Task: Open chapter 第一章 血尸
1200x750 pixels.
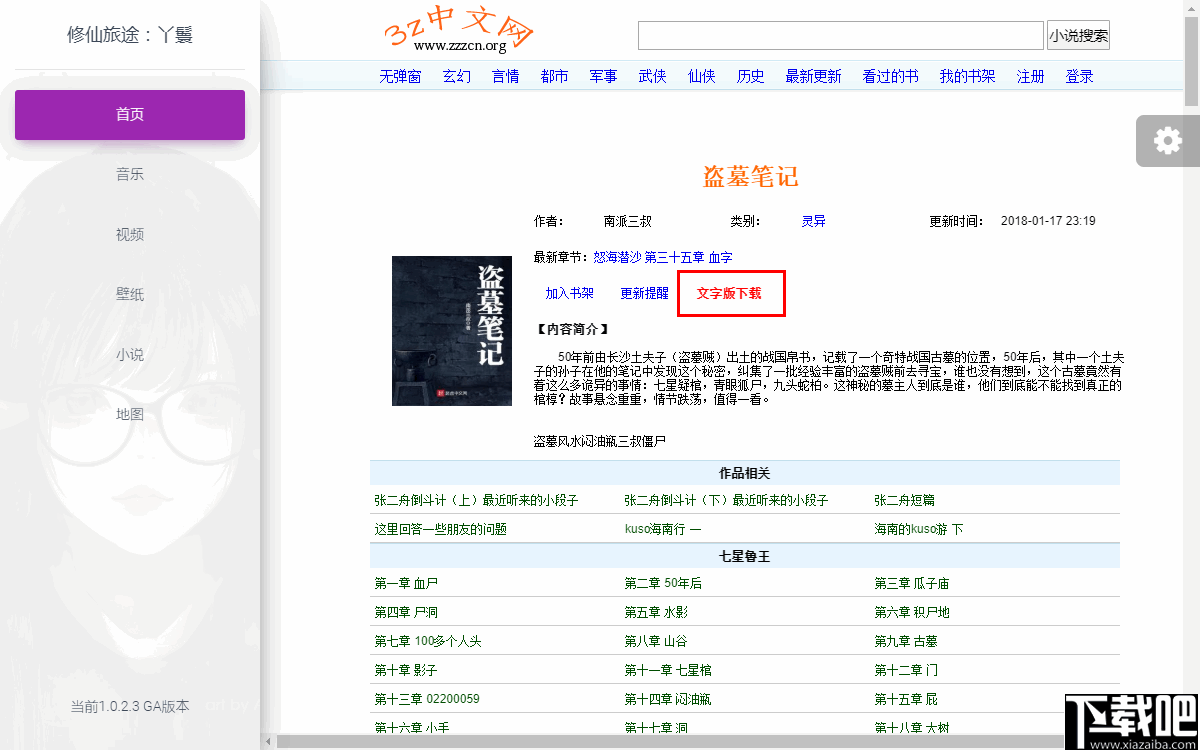Action: coord(407,583)
